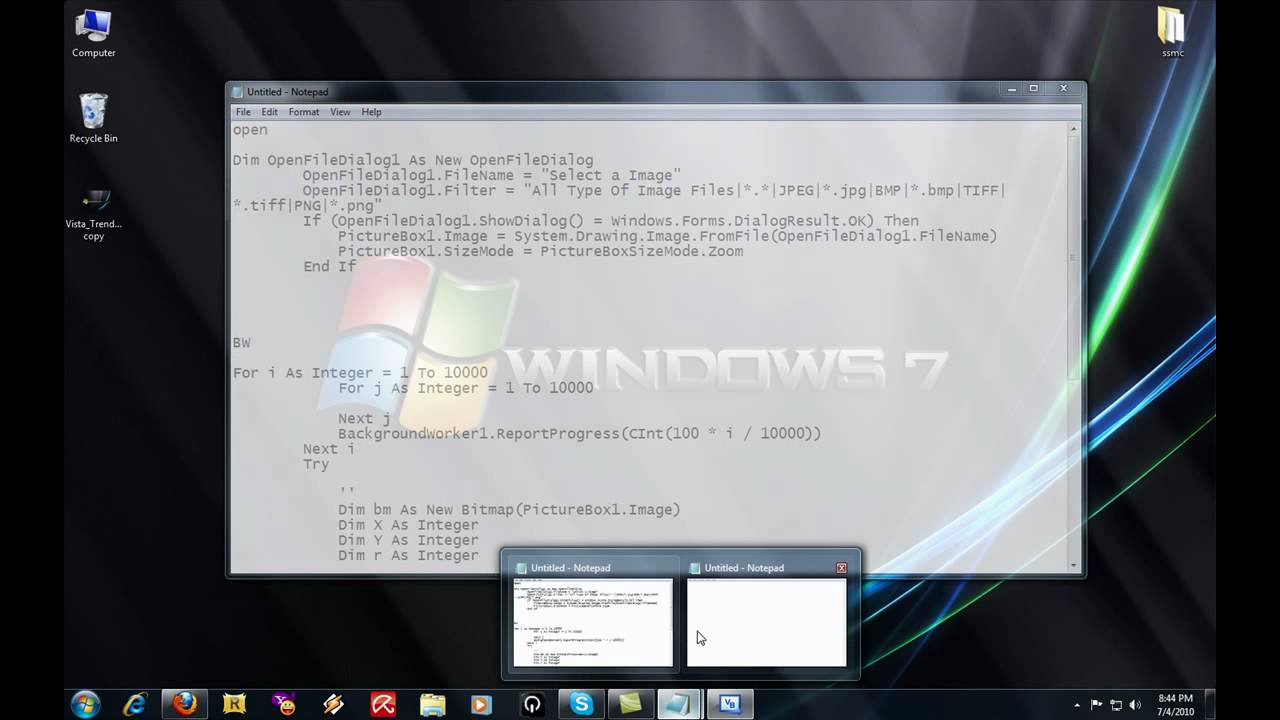This screenshot has width=1280, height=720.
Task: Click the "Dim r As Integer" line
Action: click(x=408, y=555)
